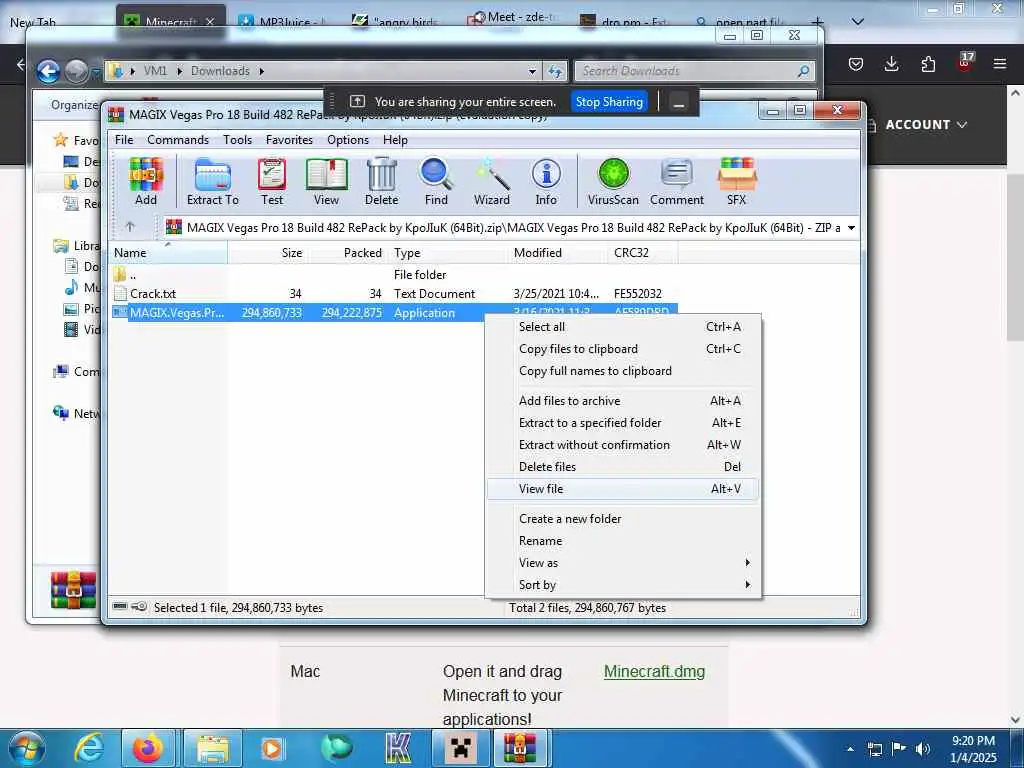Select the parent folder '..' row
The height and width of the screenshot is (768, 1024).
tap(394, 275)
